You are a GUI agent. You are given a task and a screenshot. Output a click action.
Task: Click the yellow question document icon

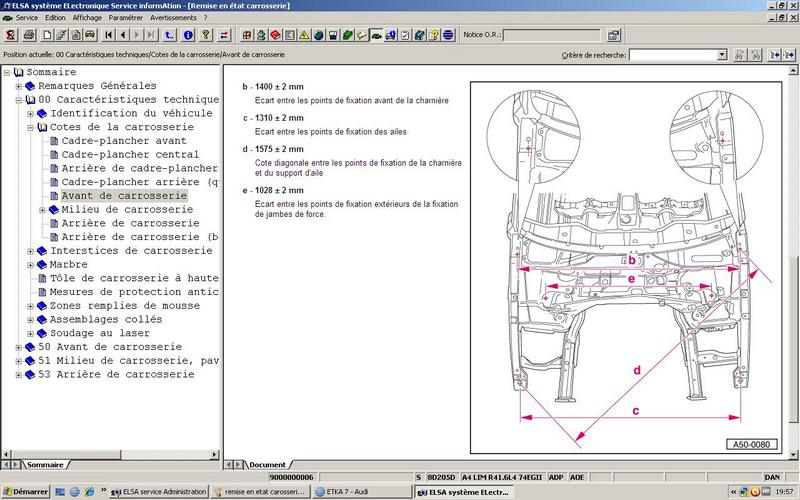pos(434,35)
